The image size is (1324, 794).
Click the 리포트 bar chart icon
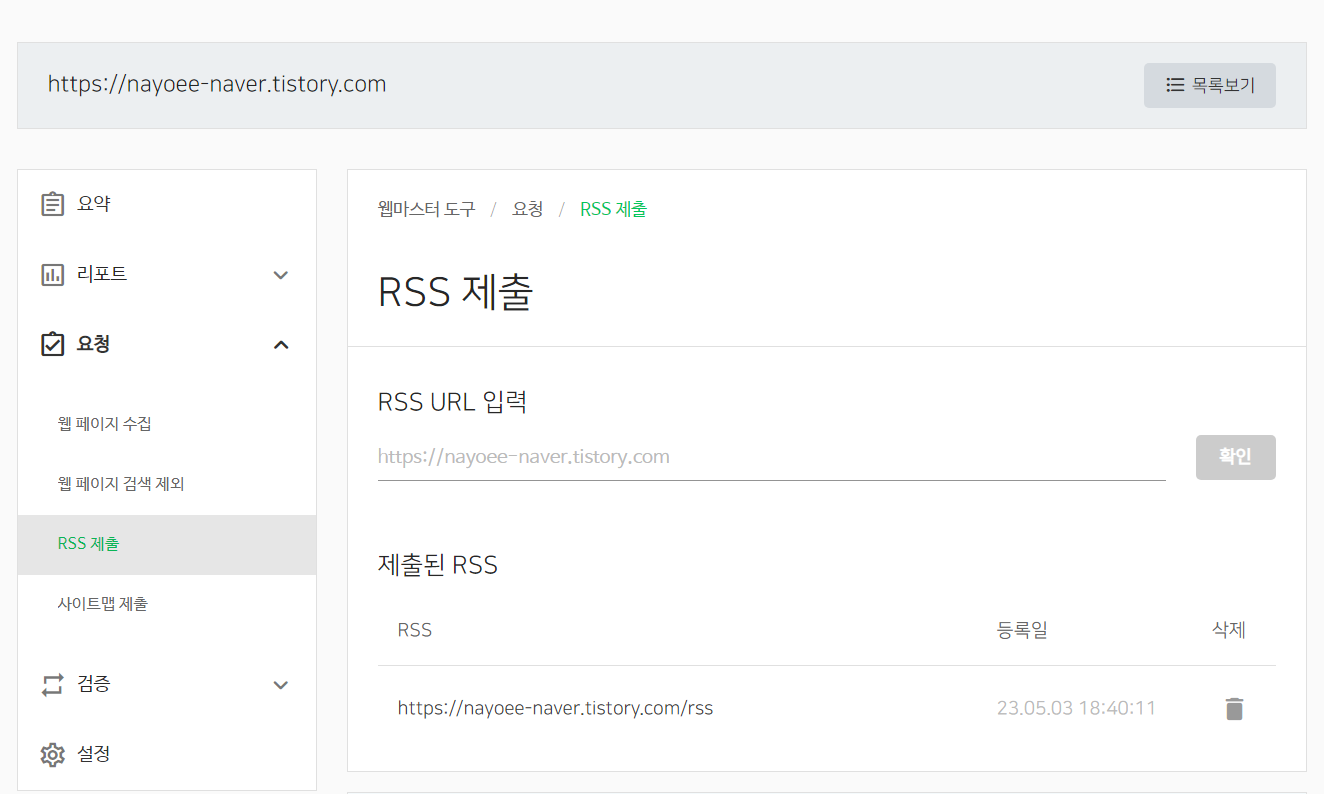[x=52, y=274]
